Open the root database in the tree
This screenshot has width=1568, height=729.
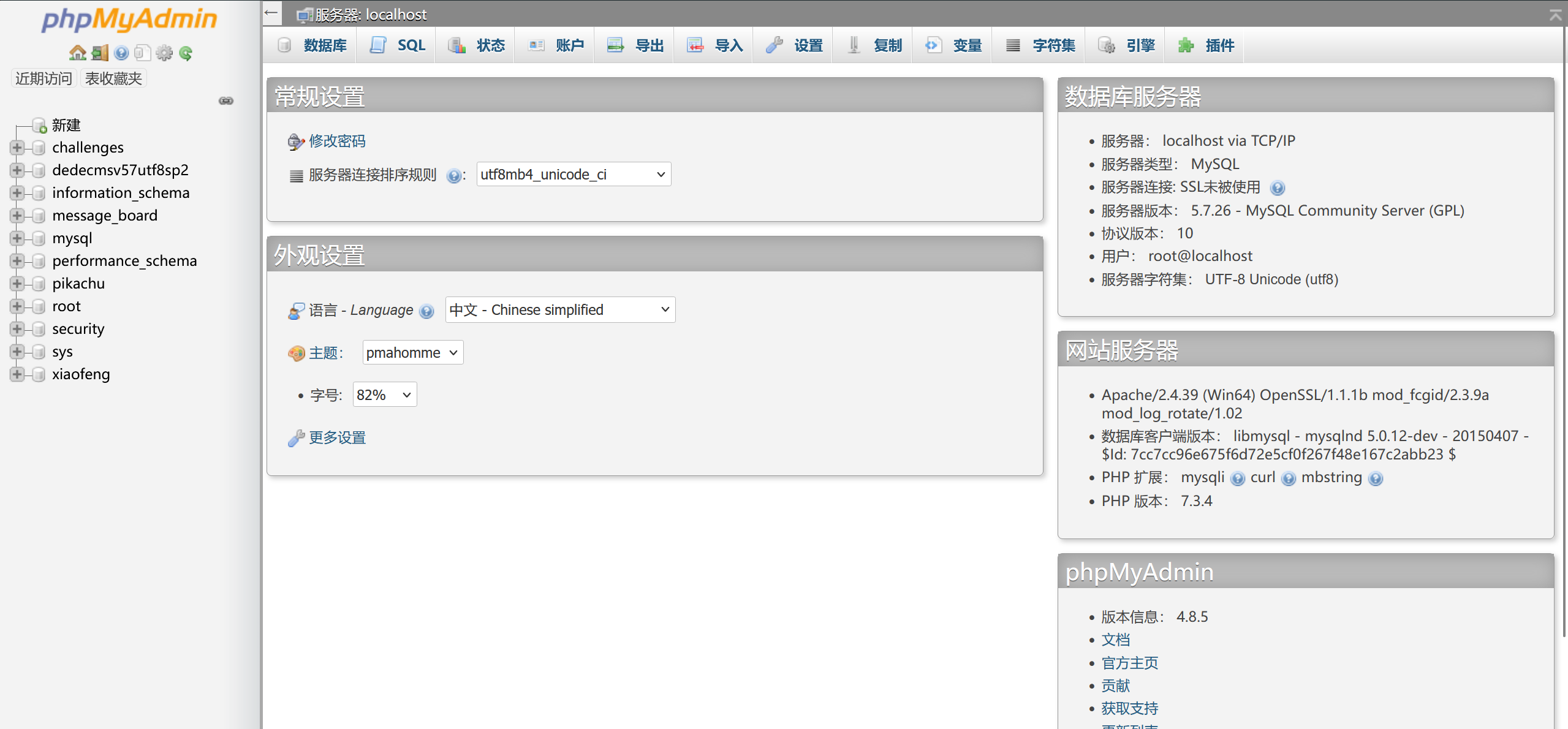66,306
